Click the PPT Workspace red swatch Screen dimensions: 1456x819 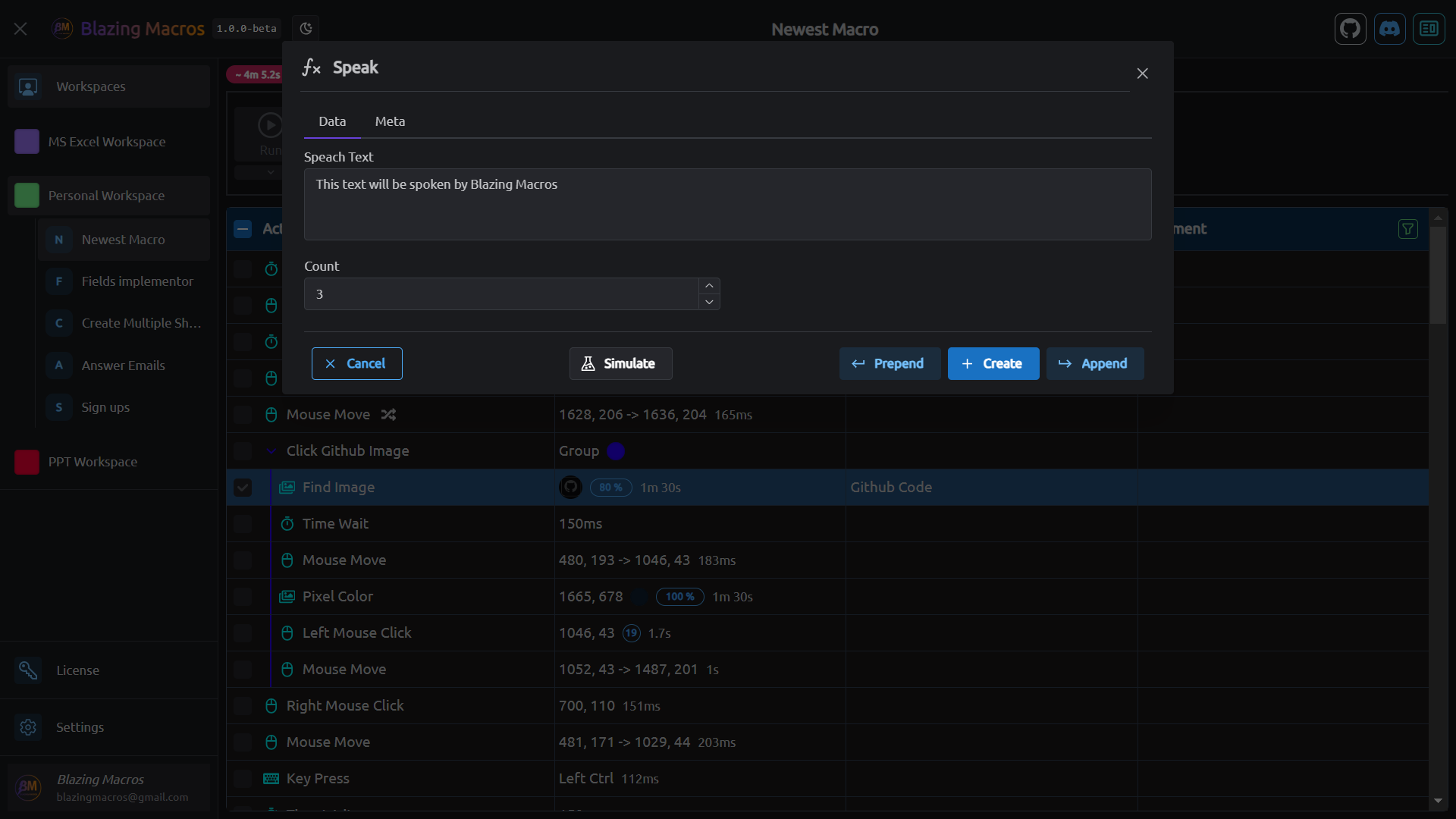click(x=27, y=462)
